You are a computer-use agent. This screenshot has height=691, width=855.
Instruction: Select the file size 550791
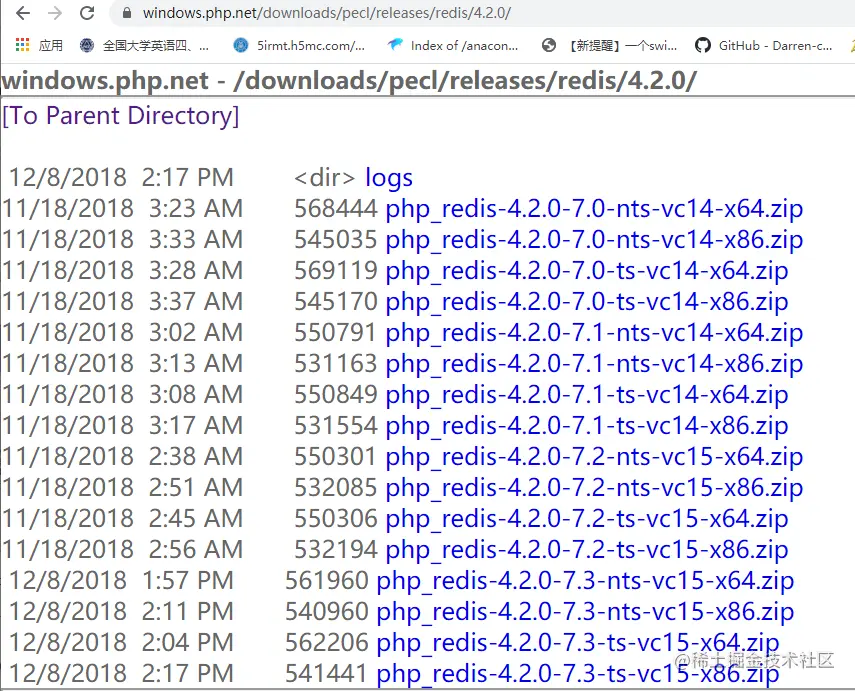(336, 332)
